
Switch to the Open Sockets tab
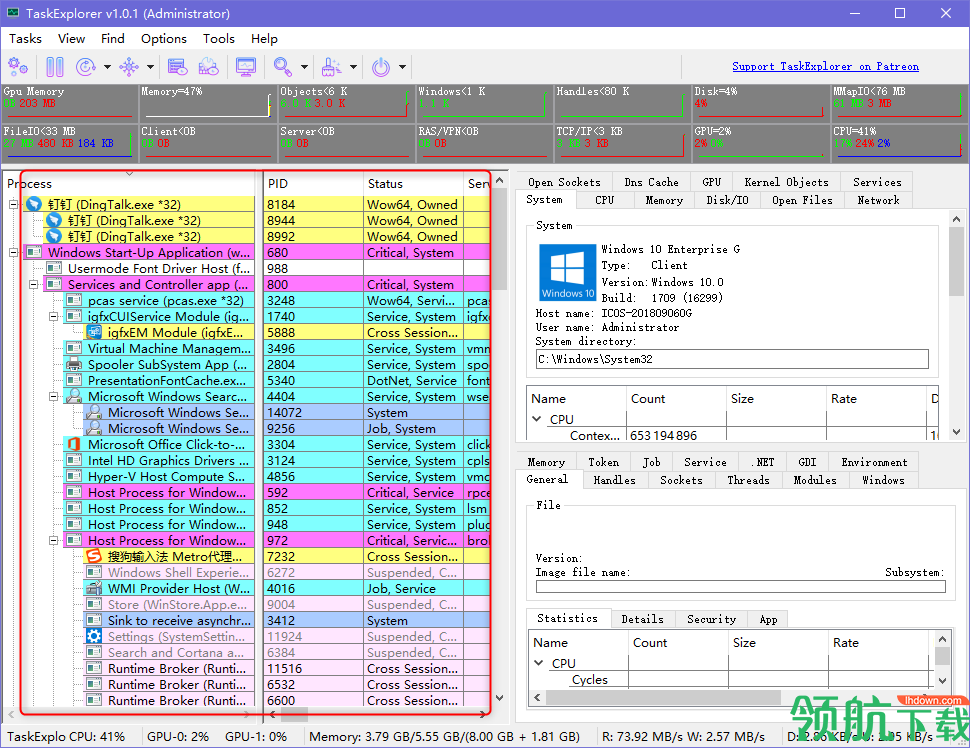click(x=564, y=182)
